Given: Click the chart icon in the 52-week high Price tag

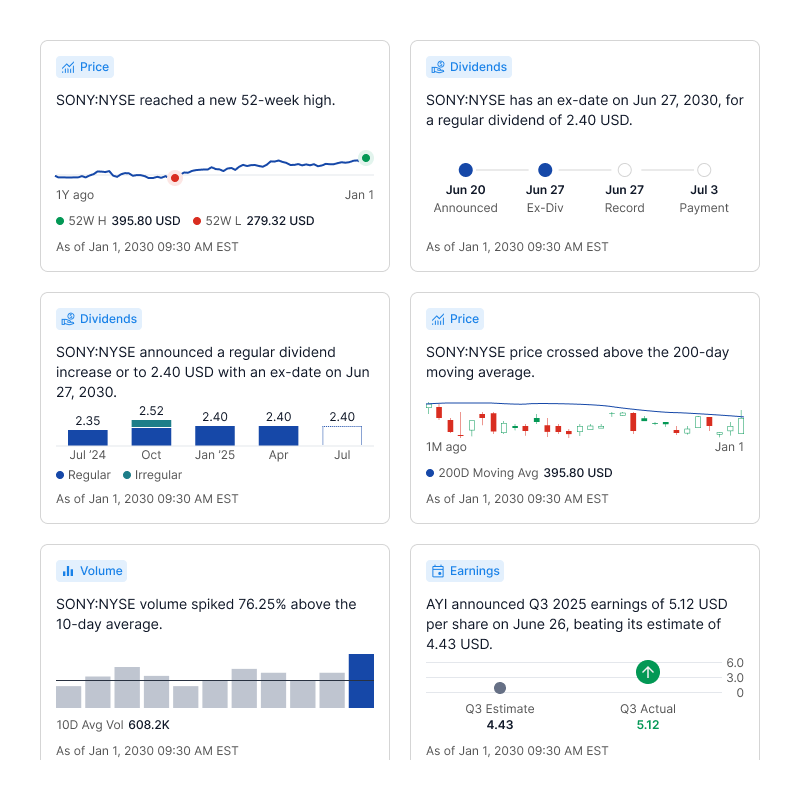Looking at the screenshot, I should pyautogui.click(x=68, y=67).
